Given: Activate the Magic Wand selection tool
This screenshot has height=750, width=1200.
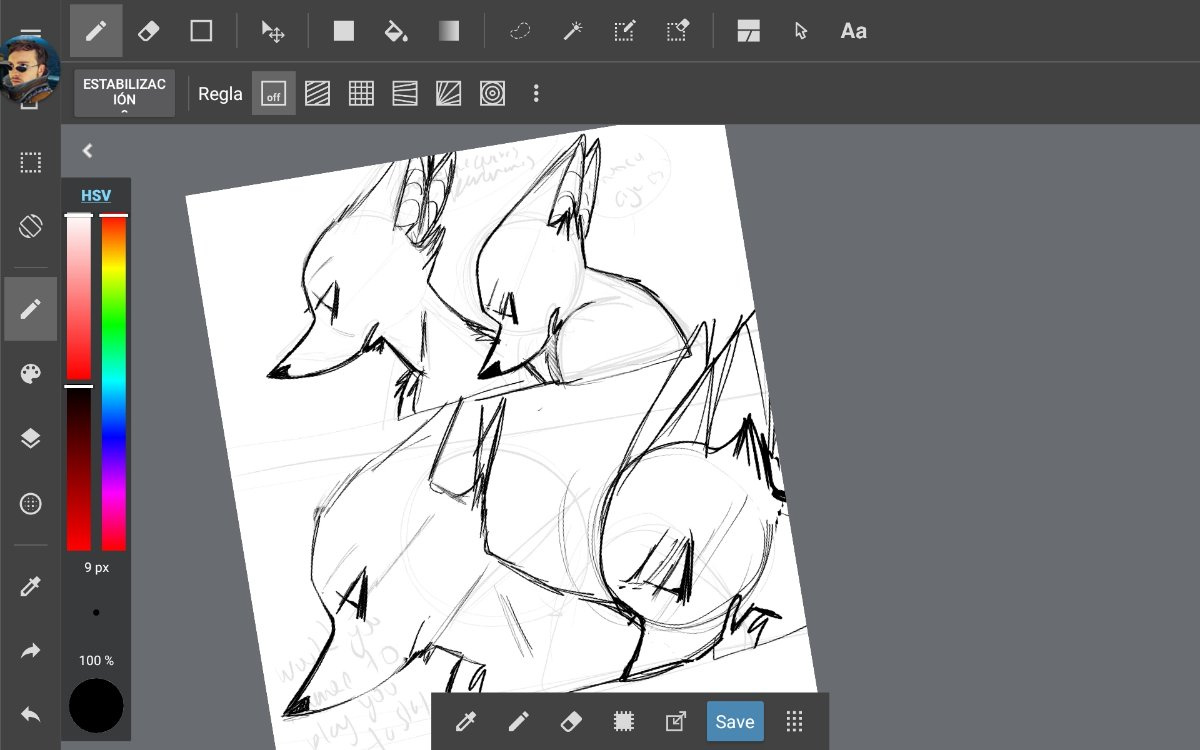Looking at the screenshot, I should pyautogui.click(x=573, y=31).
